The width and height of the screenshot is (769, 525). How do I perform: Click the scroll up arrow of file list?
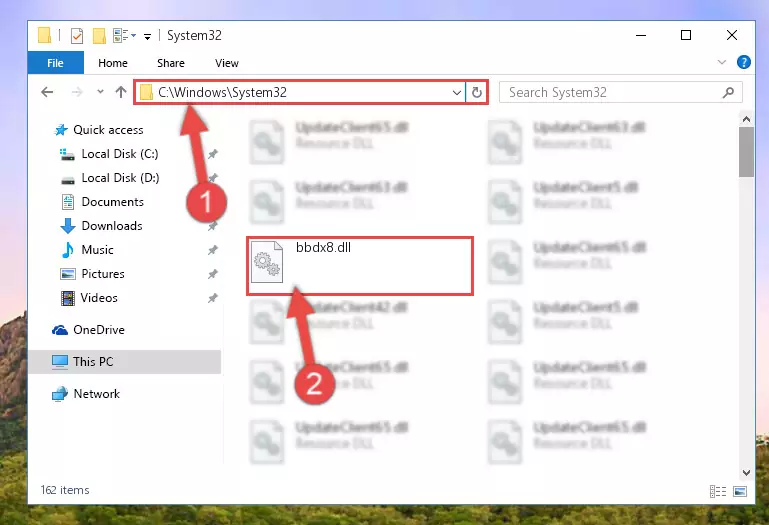pyautogui.click(x=746, y=119)
